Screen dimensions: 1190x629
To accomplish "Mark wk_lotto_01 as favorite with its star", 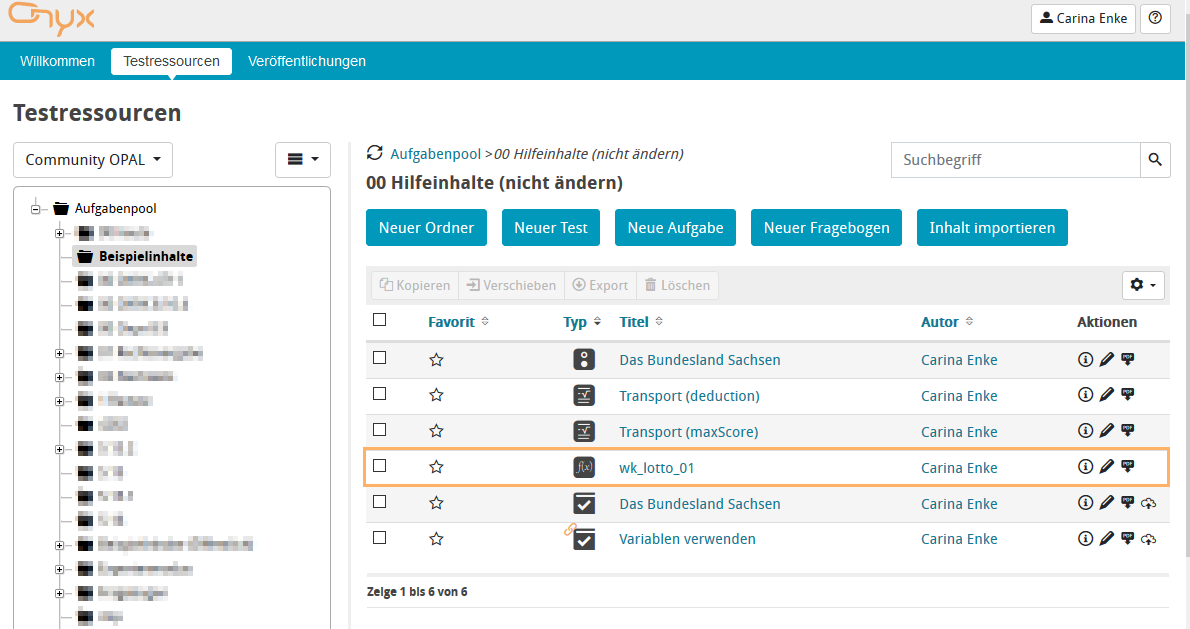I will (x=436, y=467).
